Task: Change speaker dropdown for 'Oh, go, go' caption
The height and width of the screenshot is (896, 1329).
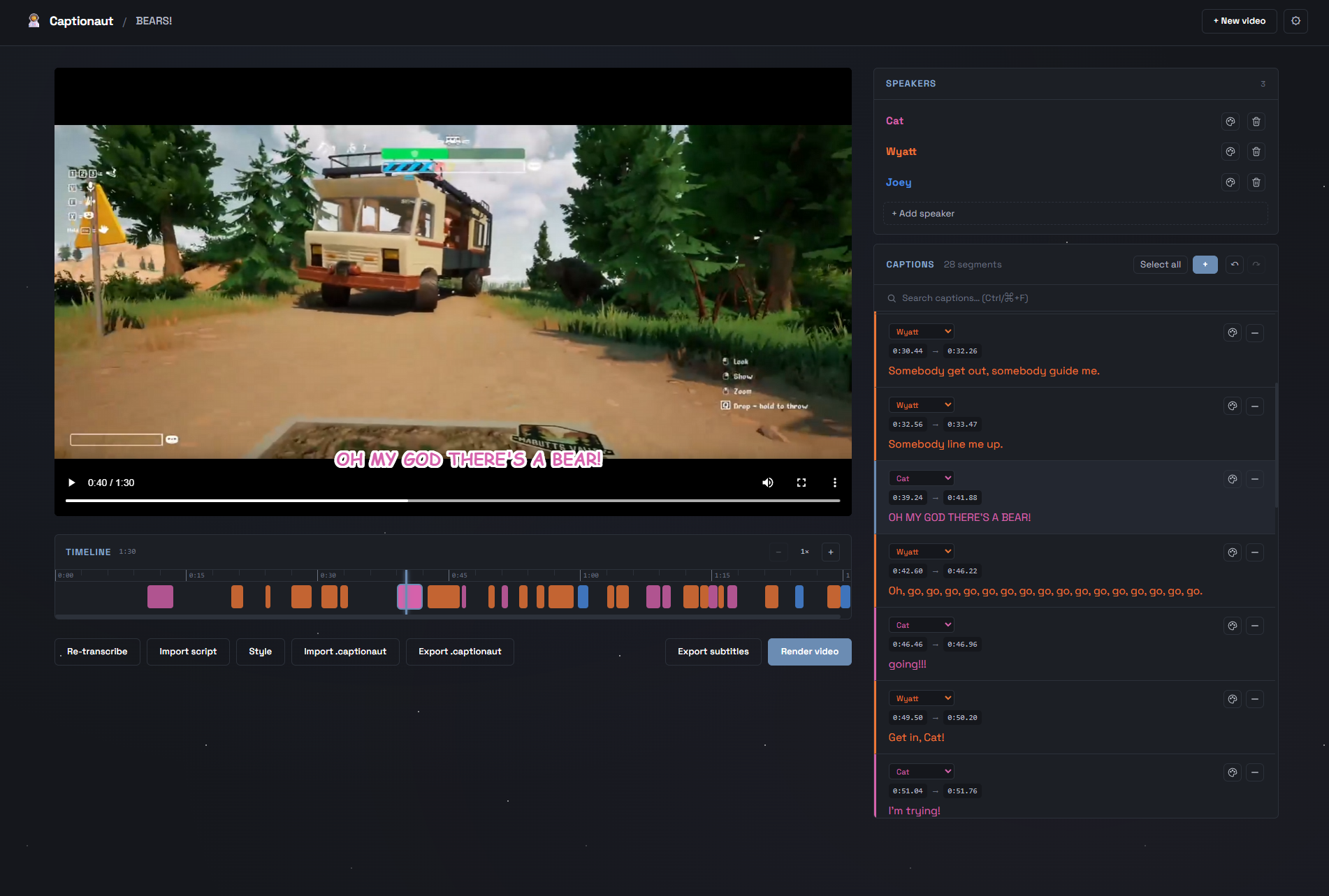Action: click(x=922, y=552)
